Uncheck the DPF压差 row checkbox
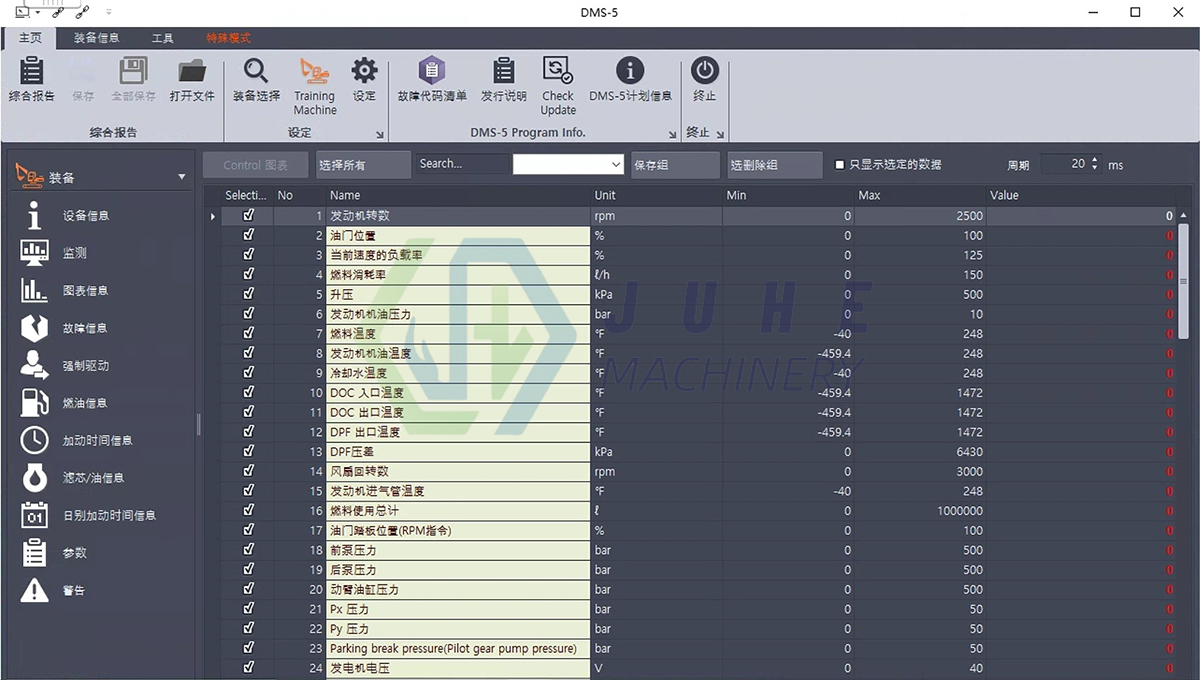This screenshot has width=1200, height=680. tap(247, 451)
